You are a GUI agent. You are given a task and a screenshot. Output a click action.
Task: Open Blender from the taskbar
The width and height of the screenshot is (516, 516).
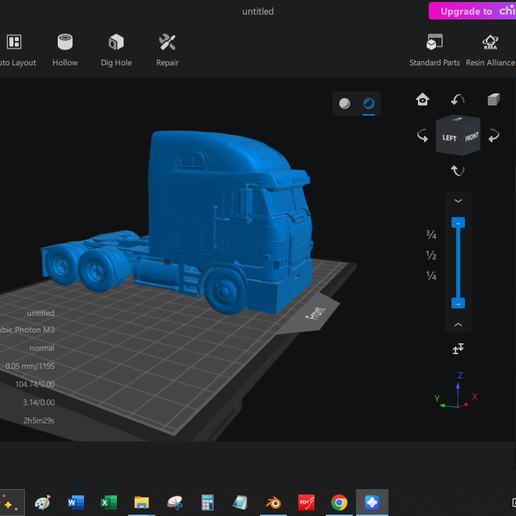(x=273, y=502)
